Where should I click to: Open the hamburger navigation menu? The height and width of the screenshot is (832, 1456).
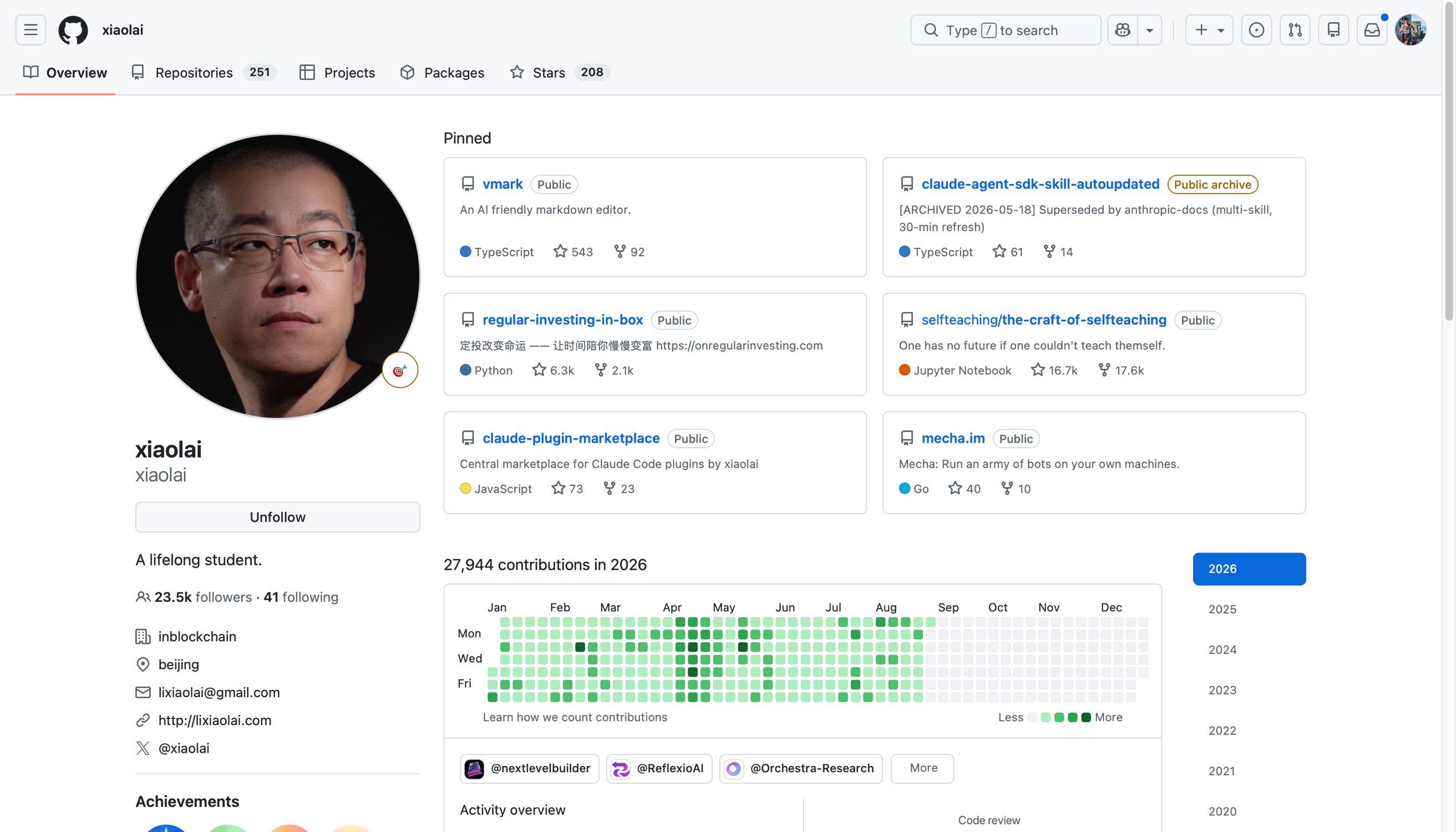(31, 30)
